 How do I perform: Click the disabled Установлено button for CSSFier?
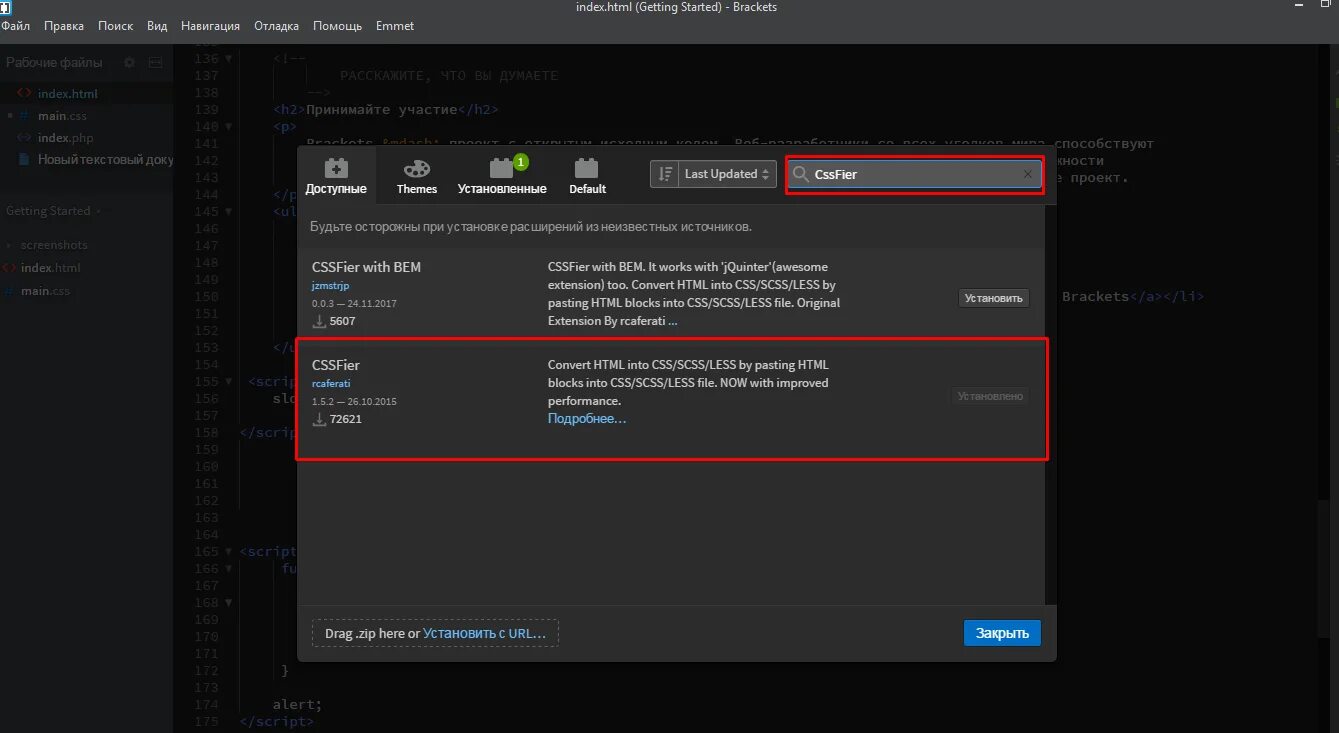coord(990,396)
